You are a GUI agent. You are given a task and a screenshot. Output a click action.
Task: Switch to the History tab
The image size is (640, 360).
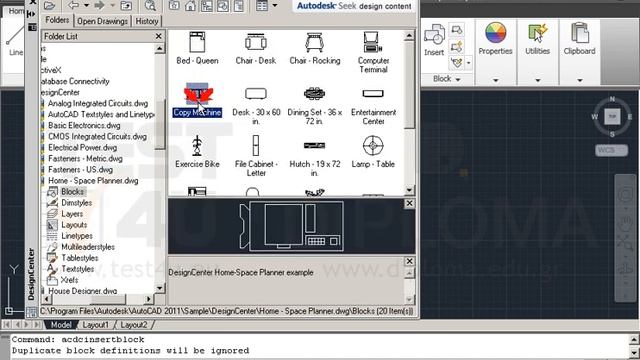point(147,21)
